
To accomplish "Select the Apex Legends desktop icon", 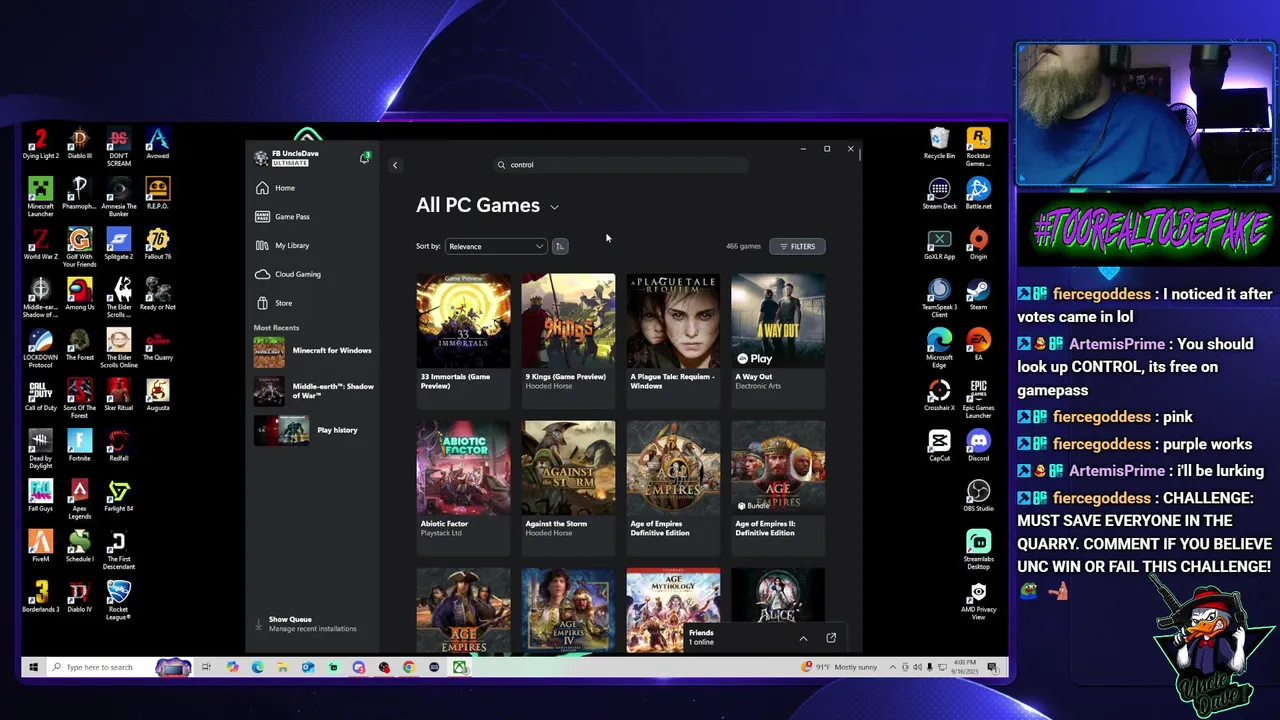I will pyautogui.click(x=79, y=498).
